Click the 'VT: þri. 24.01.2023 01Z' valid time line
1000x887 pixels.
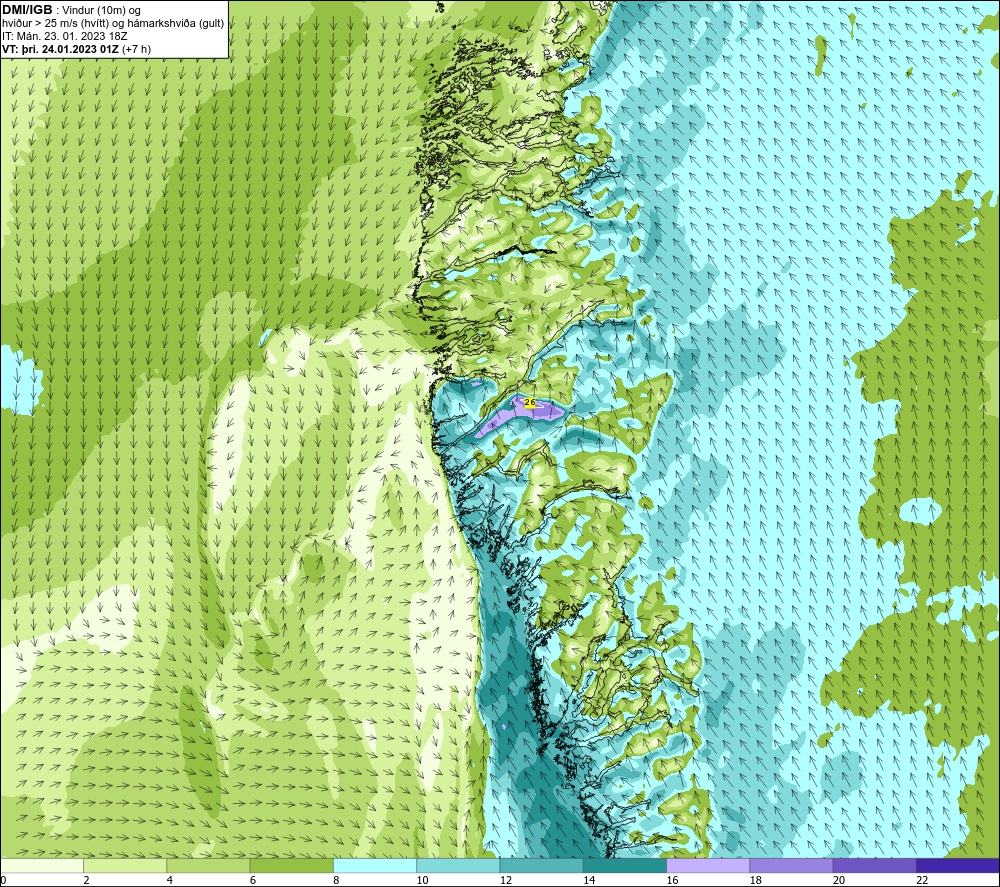[x=77, y=49]
